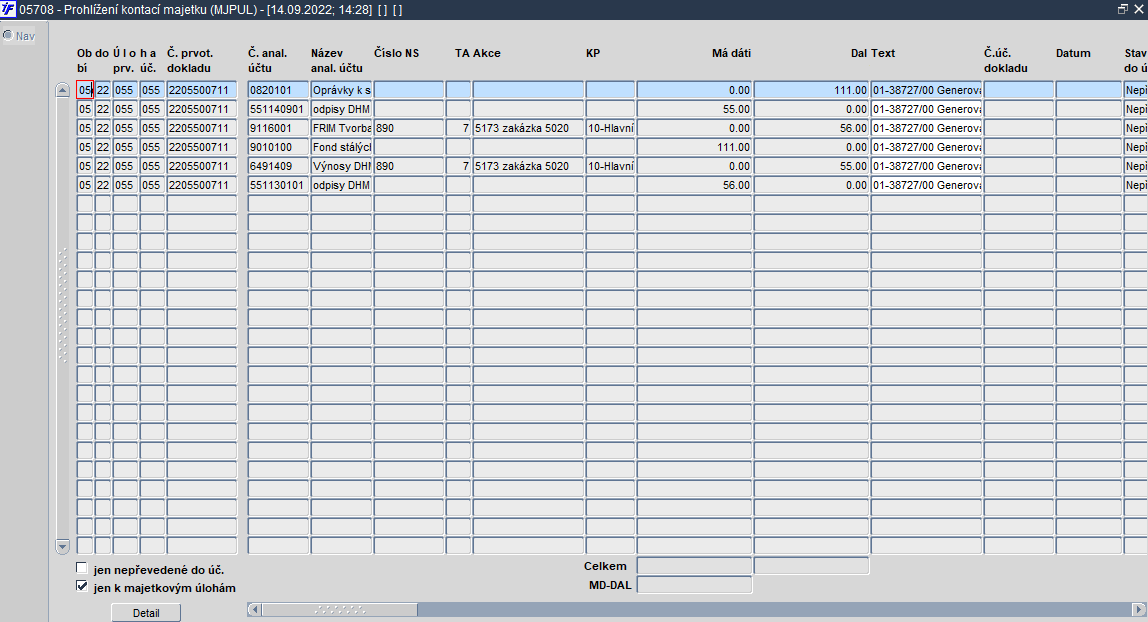
Task: Click Text cell in the 0820101 row
Action: [x=926, y=90]
